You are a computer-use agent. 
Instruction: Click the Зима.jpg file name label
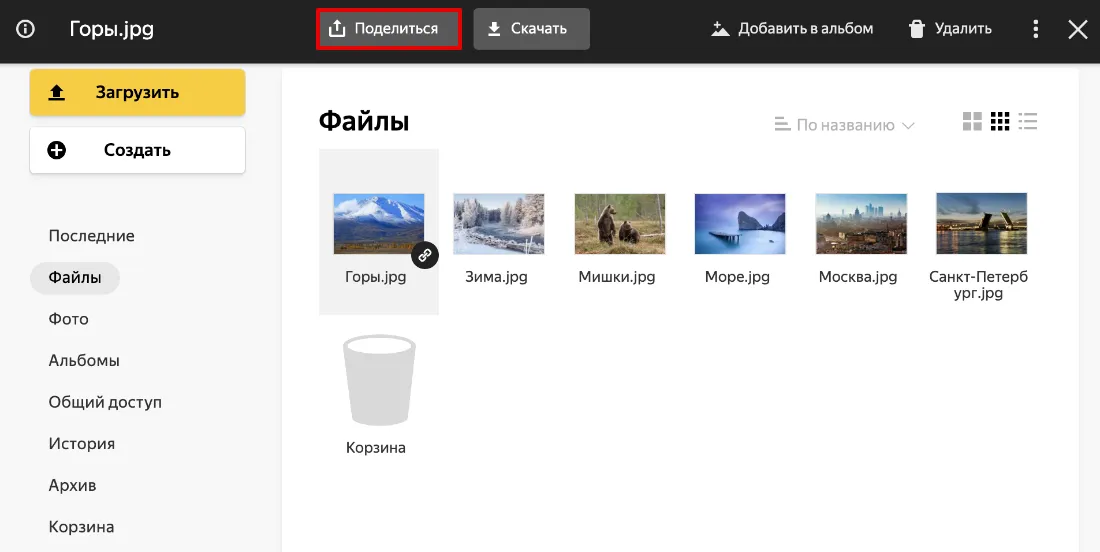pos(496,277)
